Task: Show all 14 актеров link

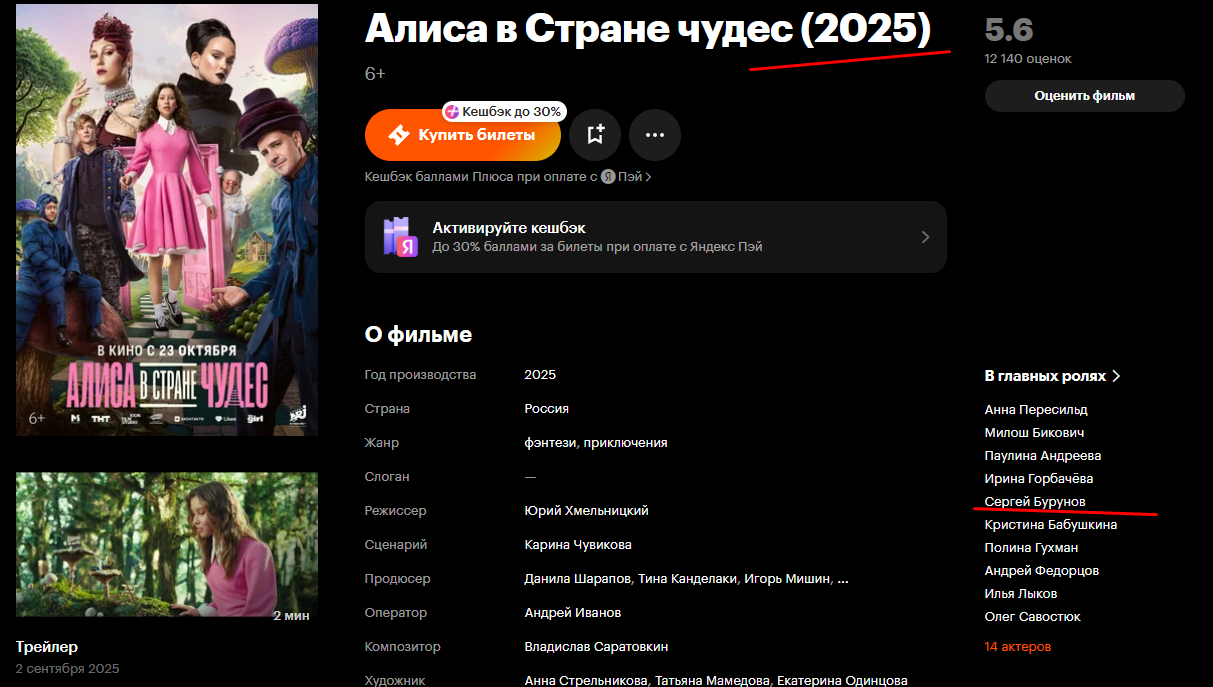Action: click(1018, 647)
